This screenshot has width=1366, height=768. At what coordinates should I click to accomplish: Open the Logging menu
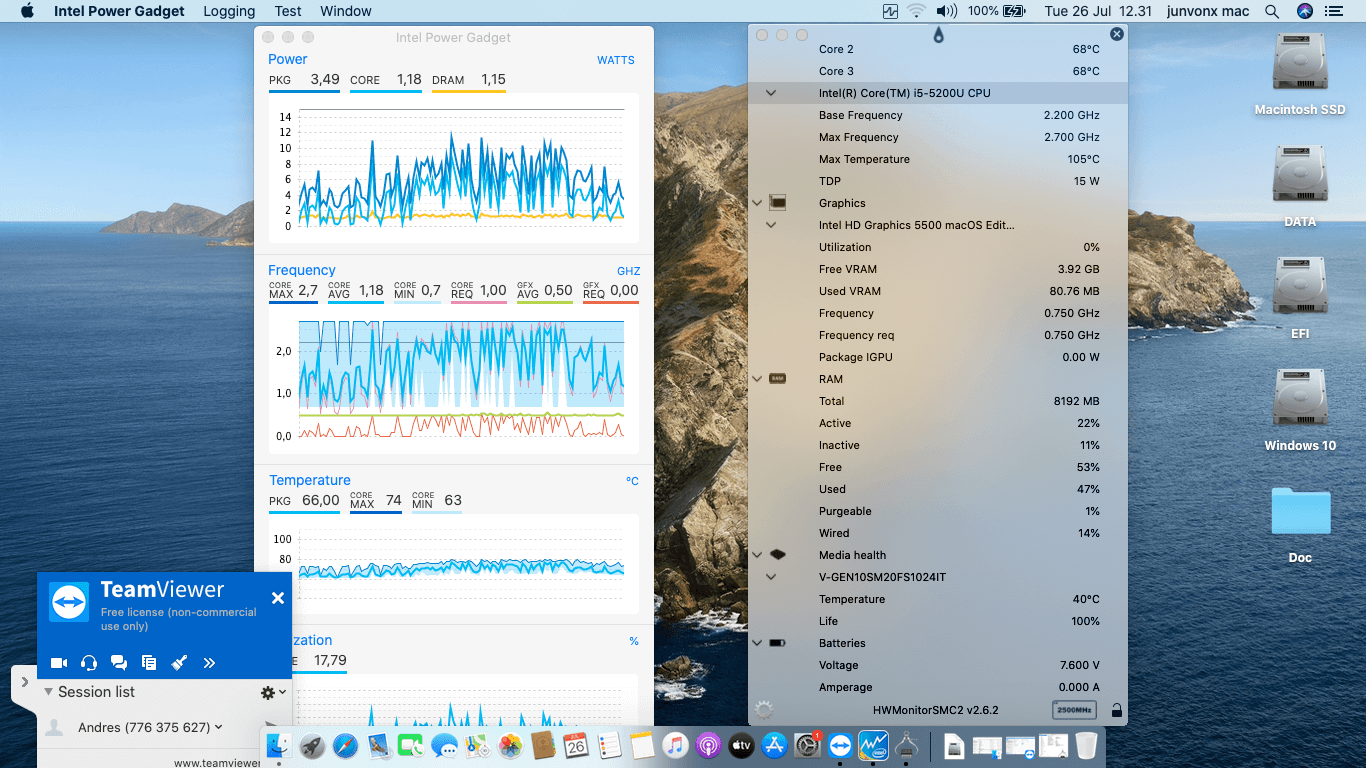click(228, 11)
